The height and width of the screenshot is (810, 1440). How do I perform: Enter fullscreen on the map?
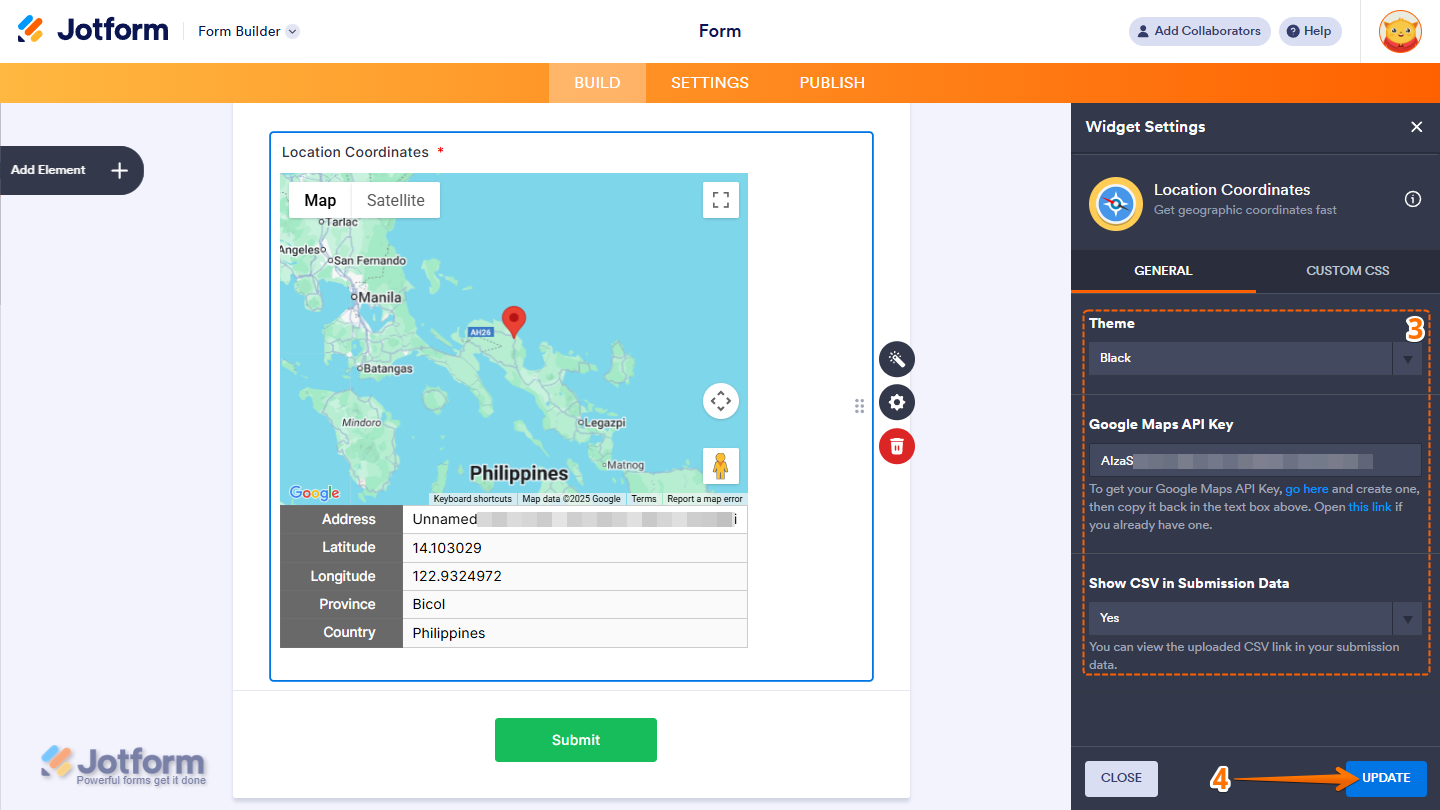point(721,199)
